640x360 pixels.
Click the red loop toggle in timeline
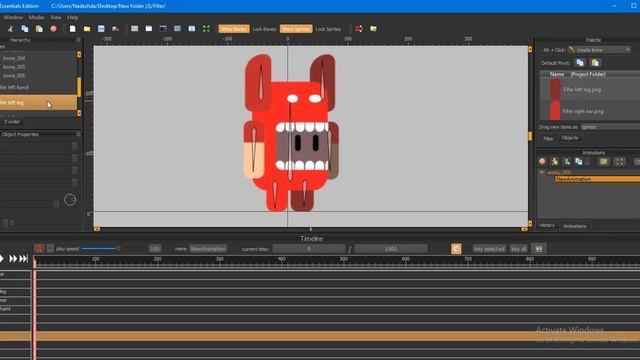(x=39, y=249)
